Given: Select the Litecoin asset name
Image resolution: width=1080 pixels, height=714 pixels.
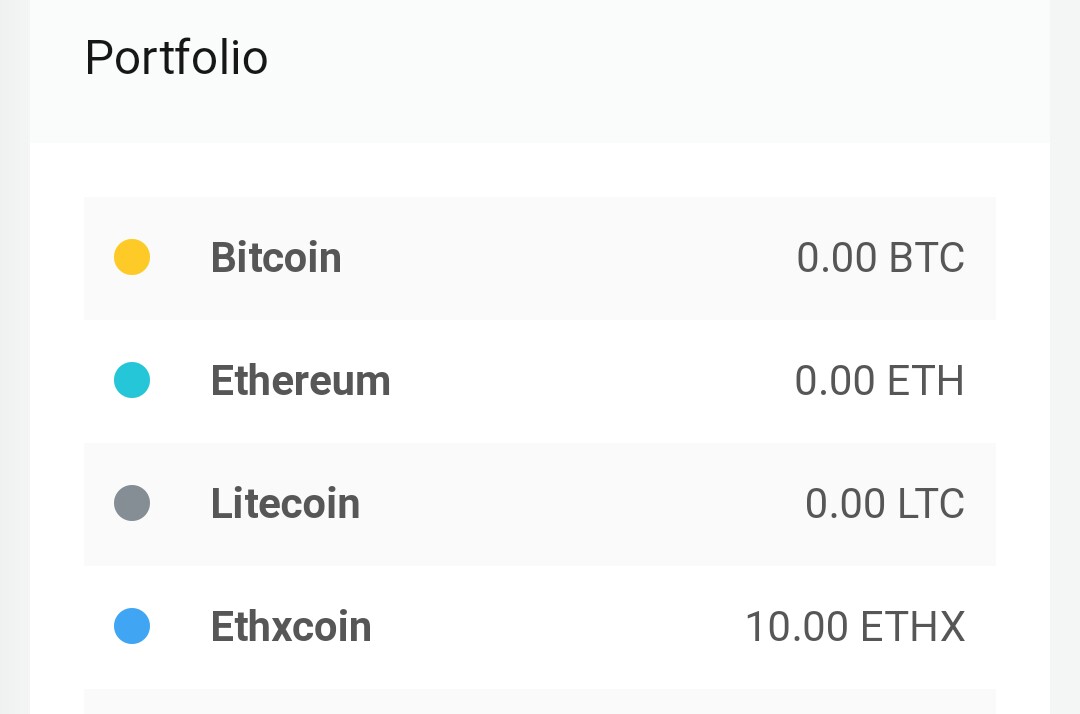Looking at the screenshot, I should [285, 503].
